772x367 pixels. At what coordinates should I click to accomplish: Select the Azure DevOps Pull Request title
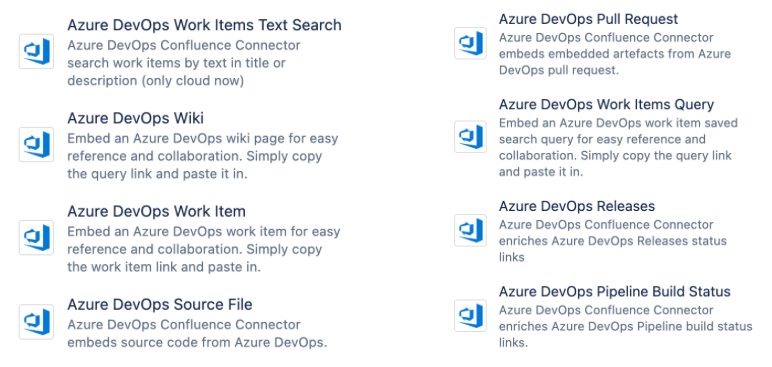pos(588,19)
